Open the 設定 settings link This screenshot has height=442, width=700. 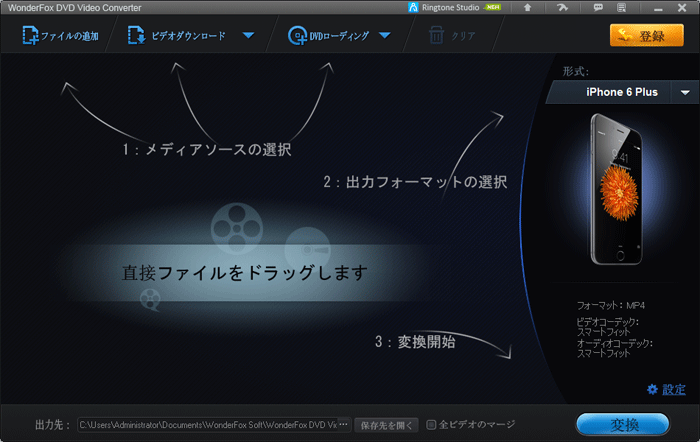[674, 390]
